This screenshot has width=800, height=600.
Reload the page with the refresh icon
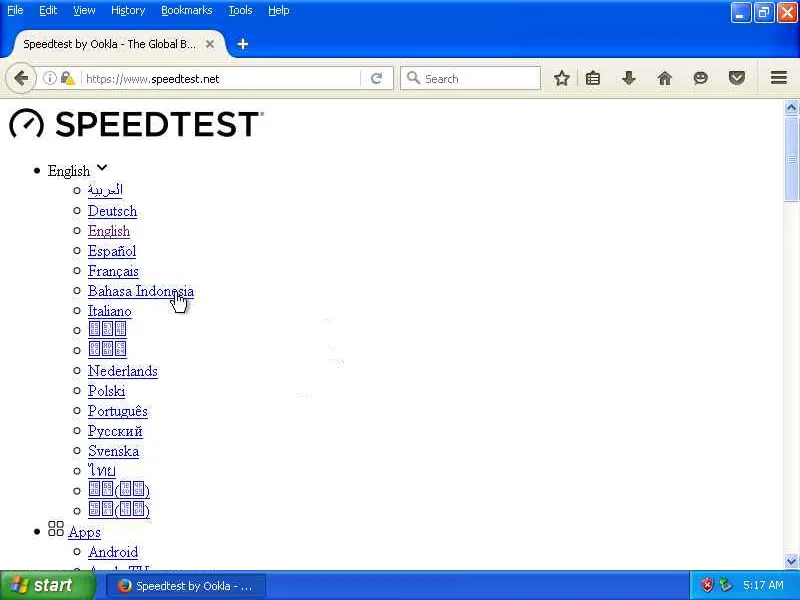point(377,79)
